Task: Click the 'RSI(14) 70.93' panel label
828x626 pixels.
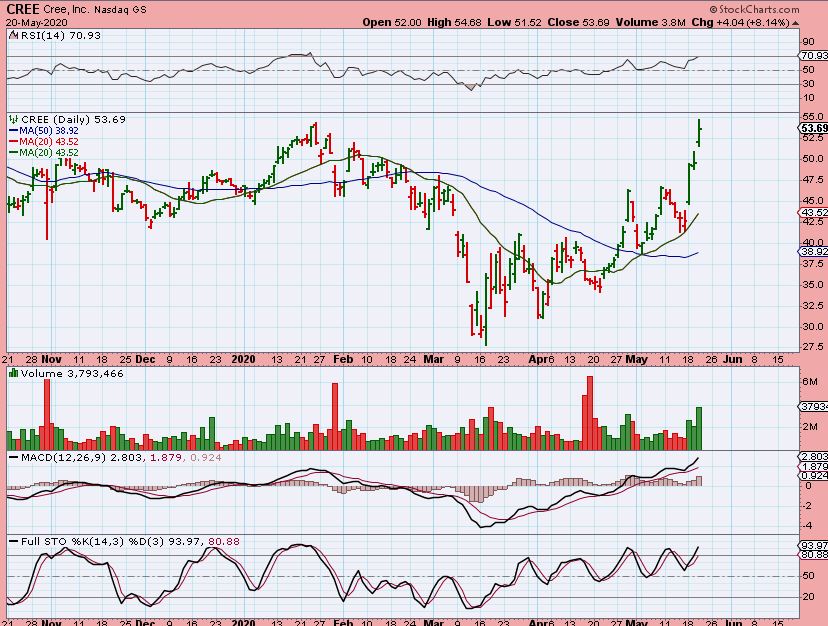Action: (x=60, y=35)
